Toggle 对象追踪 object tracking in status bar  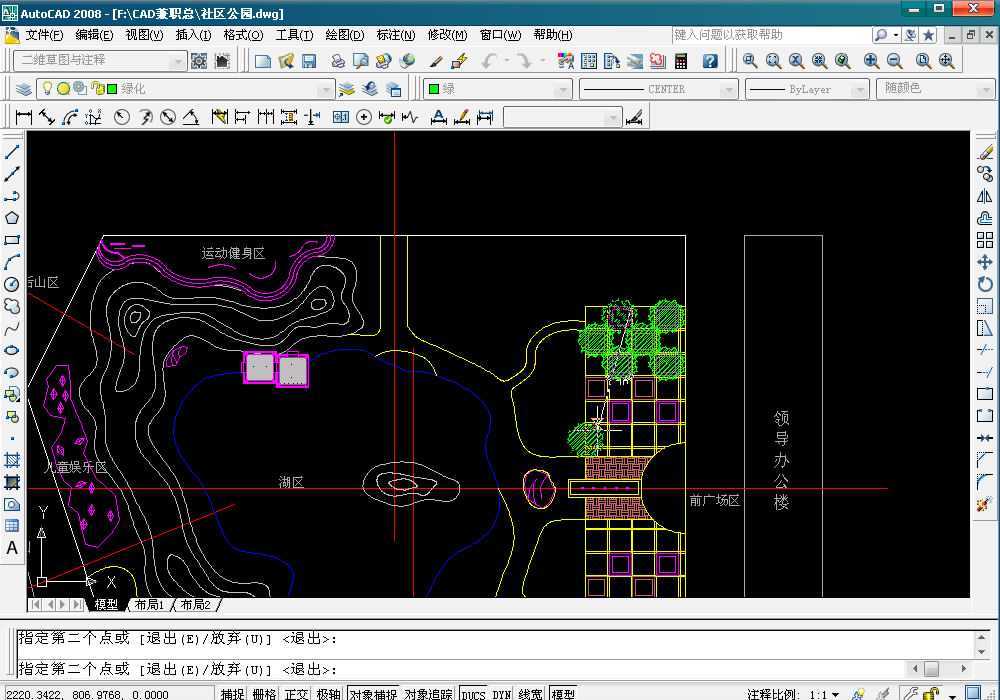tap(429, 694)
